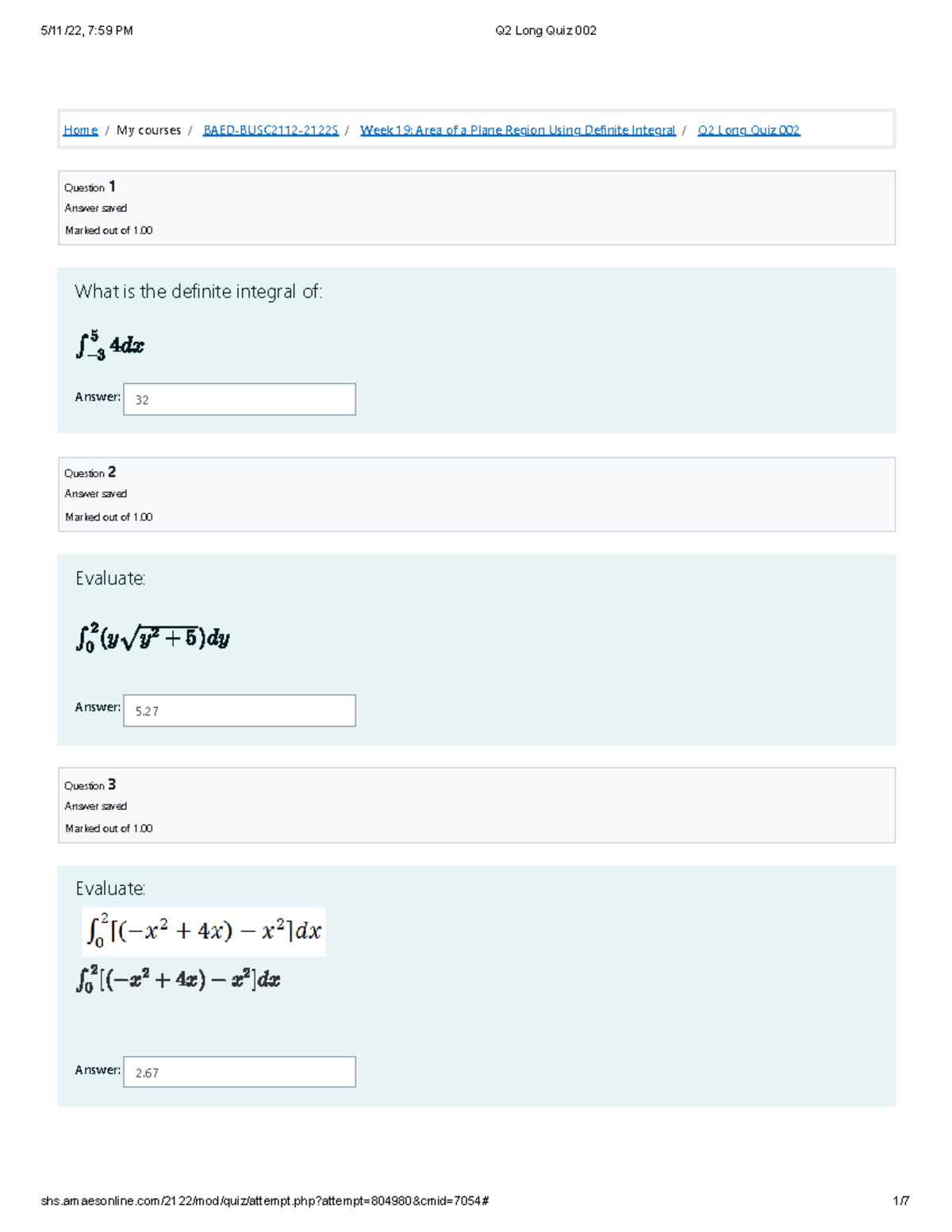Click the Q2 Long Quiz 002 page title

point(546,31)
